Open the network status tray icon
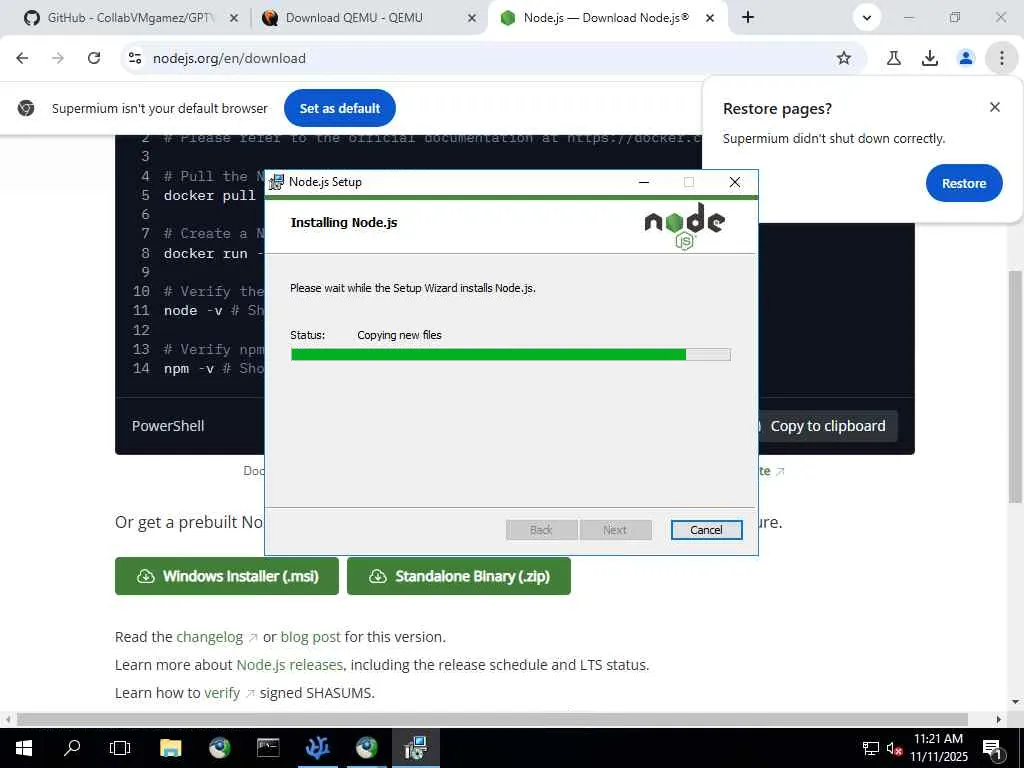 [871, 748]
